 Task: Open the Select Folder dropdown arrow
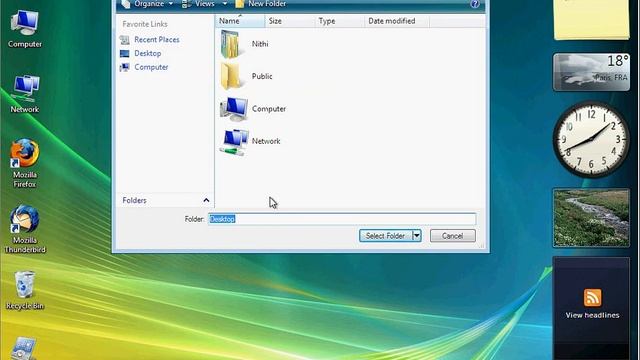click(x=416, y=236)
